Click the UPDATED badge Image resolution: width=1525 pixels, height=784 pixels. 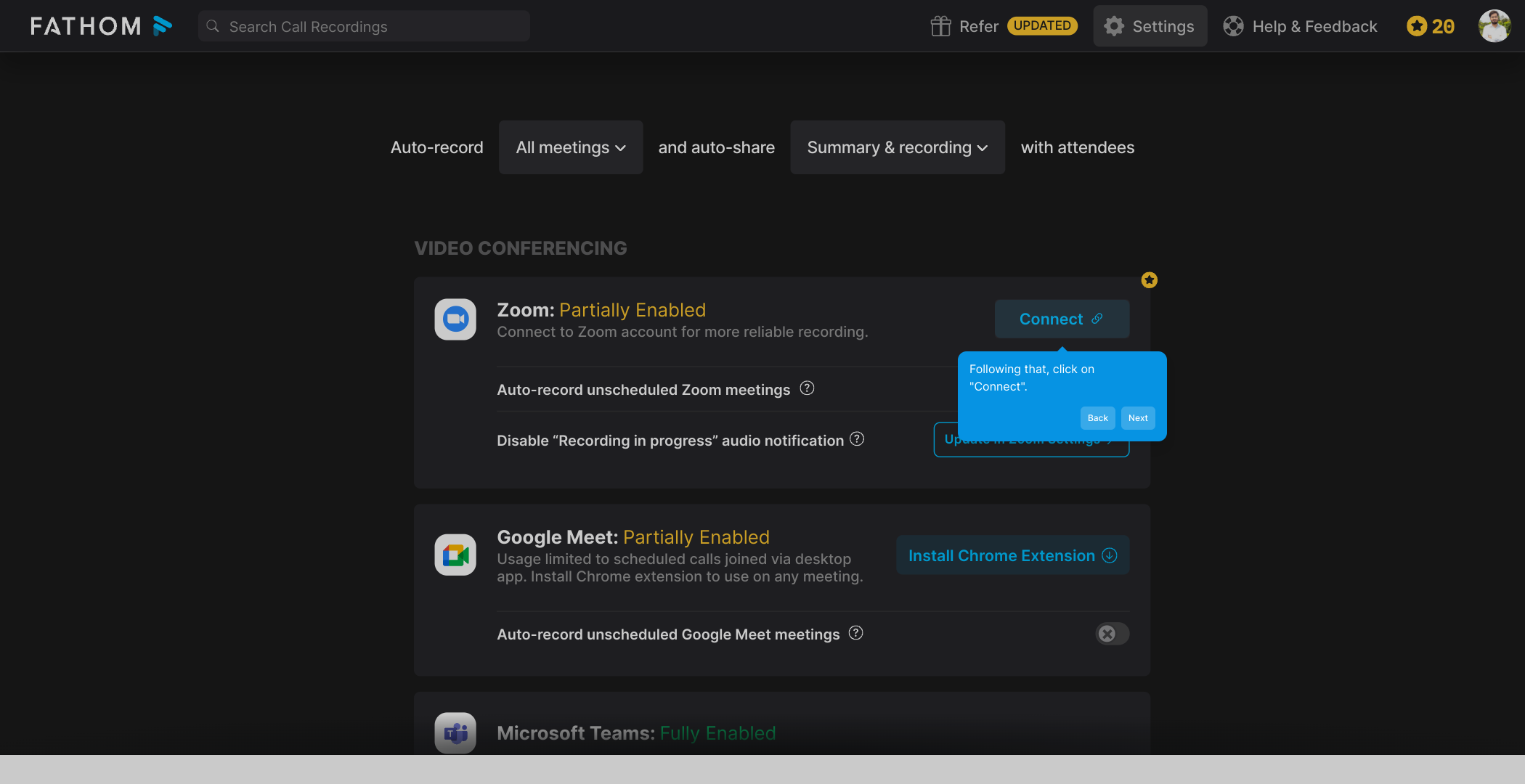1042,25
